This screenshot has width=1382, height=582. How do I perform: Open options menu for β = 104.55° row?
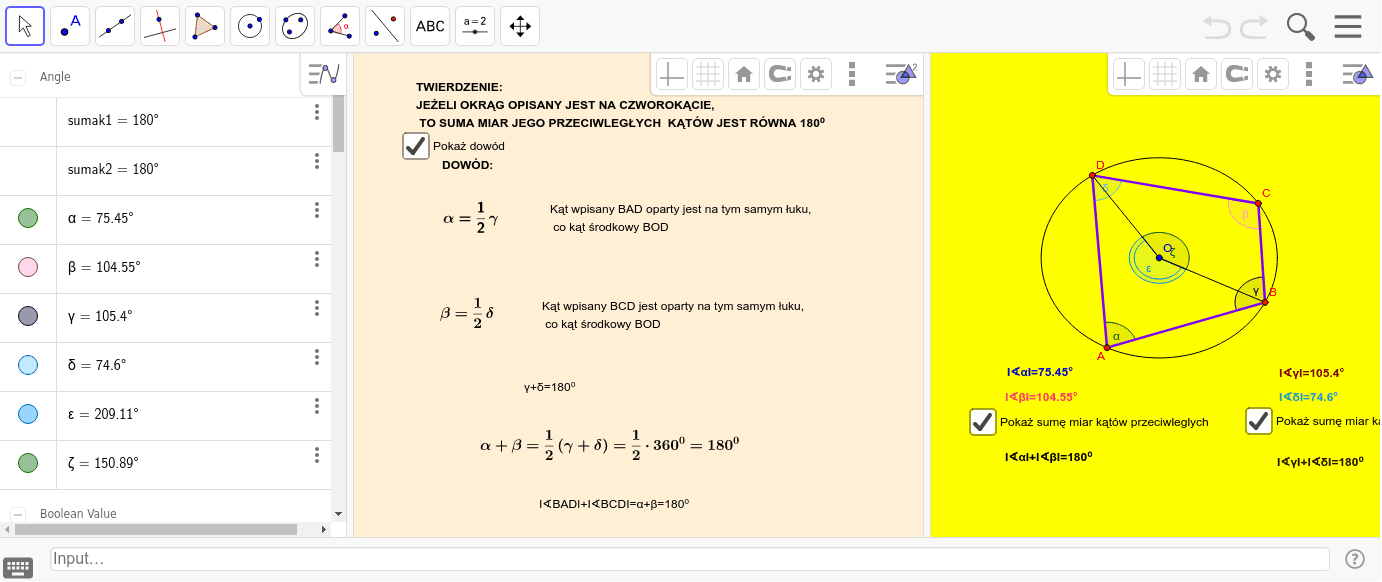pos(317,259)
